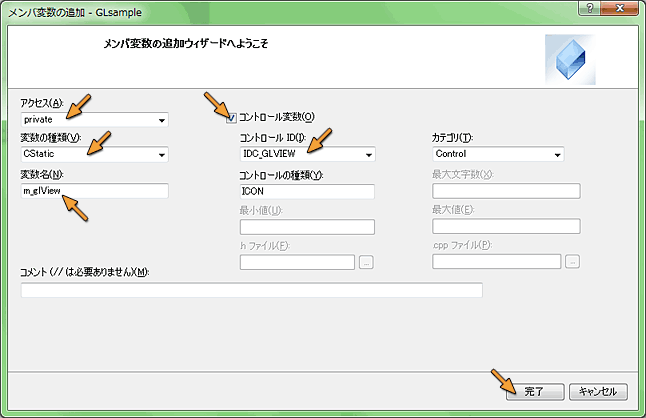Click the browse button beside .cpp ファイル field
The height and width of the screenshot is (418, 646).
[x=572, y=262]
